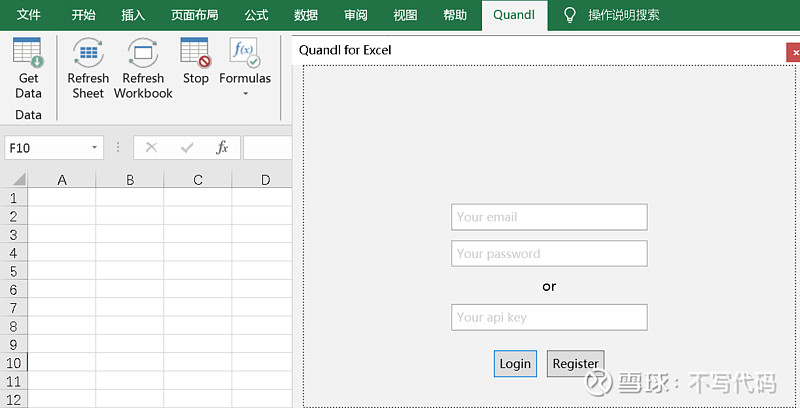800x408 pixels.
Task: Click the Get Data icon
Action: (28, 53)
